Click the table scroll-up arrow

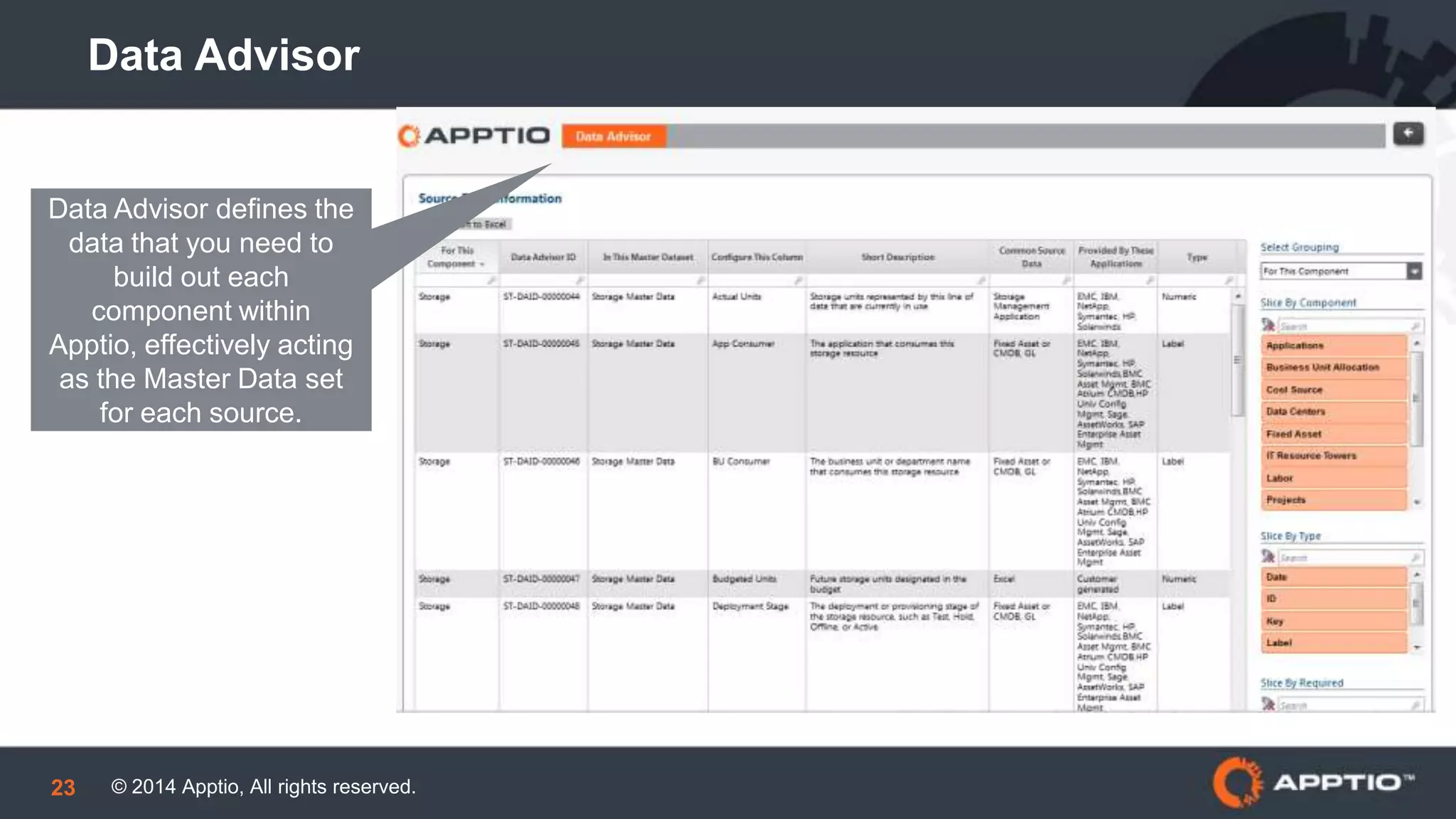point(1238,296)
